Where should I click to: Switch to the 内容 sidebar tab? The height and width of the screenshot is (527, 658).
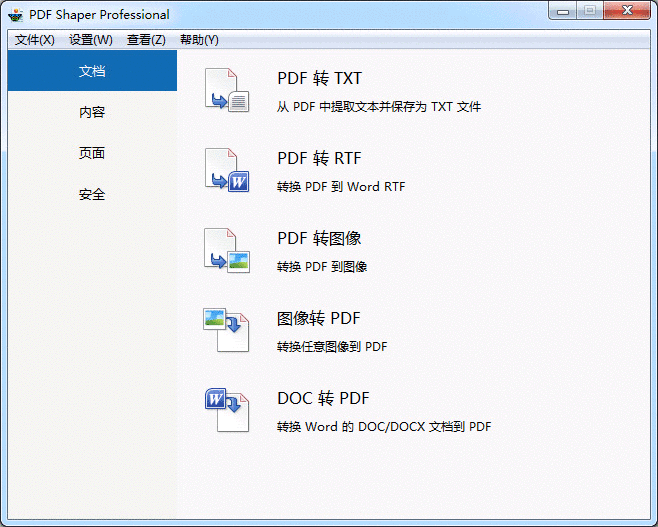point(92,112)
